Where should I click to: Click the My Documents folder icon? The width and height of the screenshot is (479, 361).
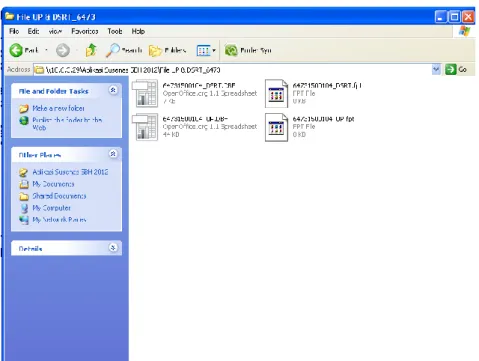click(x=24, y=184)
